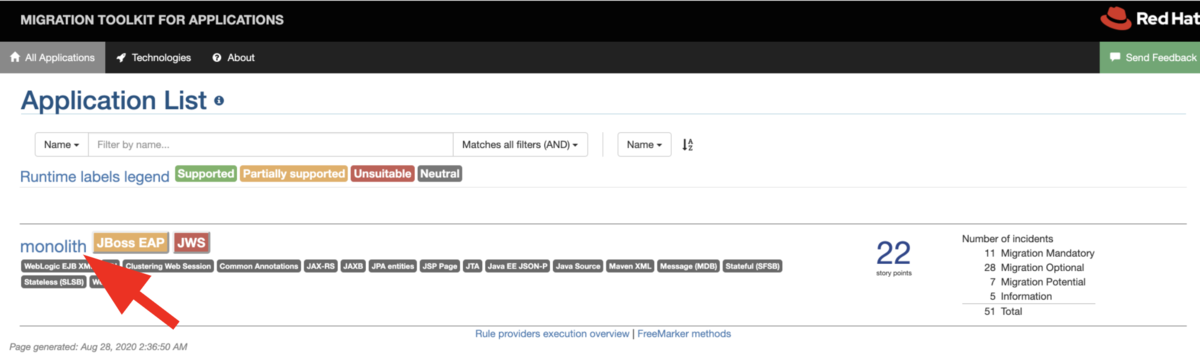Open the FreeMarker methods link
Image resolution: width=1200 pixels, height=362 pixels.
683,334
